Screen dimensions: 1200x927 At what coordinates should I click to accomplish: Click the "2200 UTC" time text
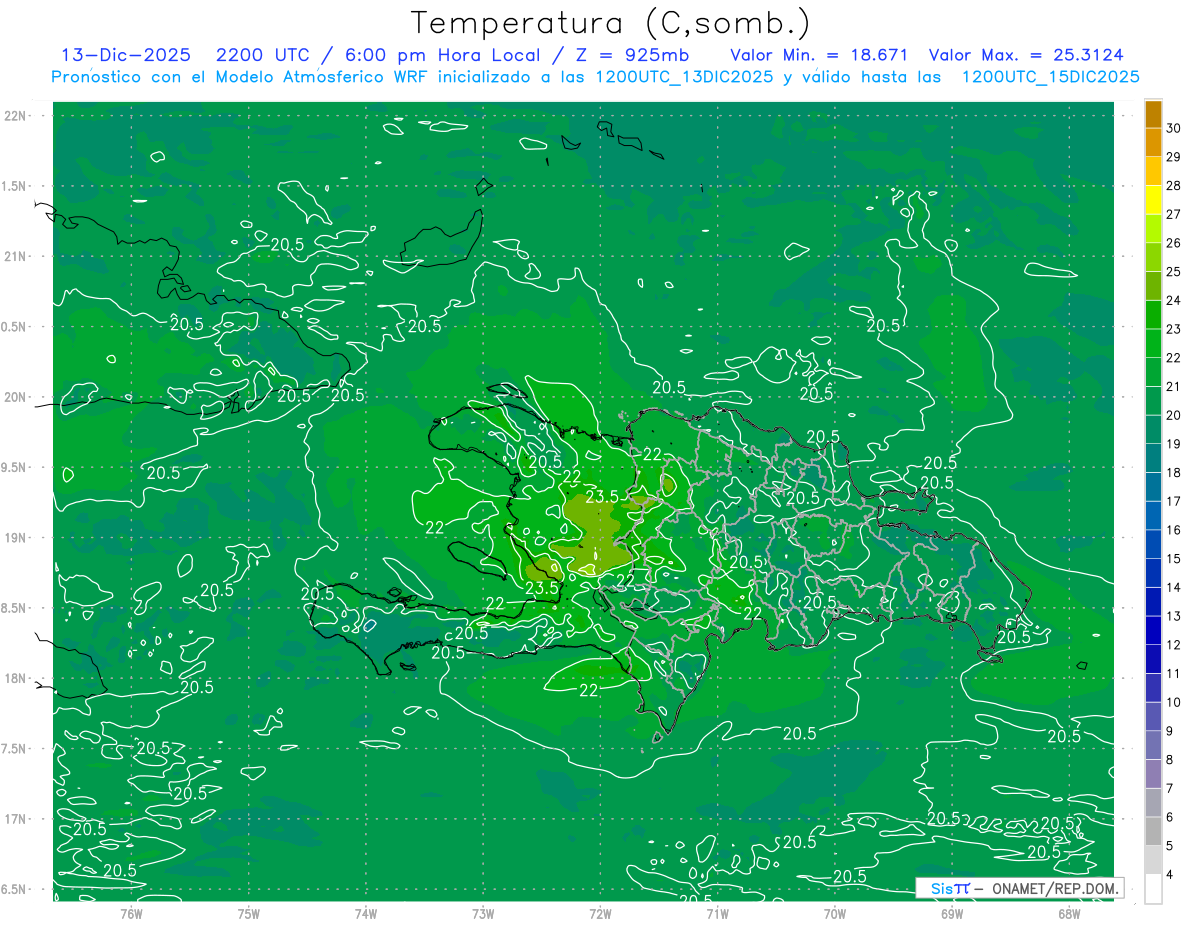[x=263, y=55]
